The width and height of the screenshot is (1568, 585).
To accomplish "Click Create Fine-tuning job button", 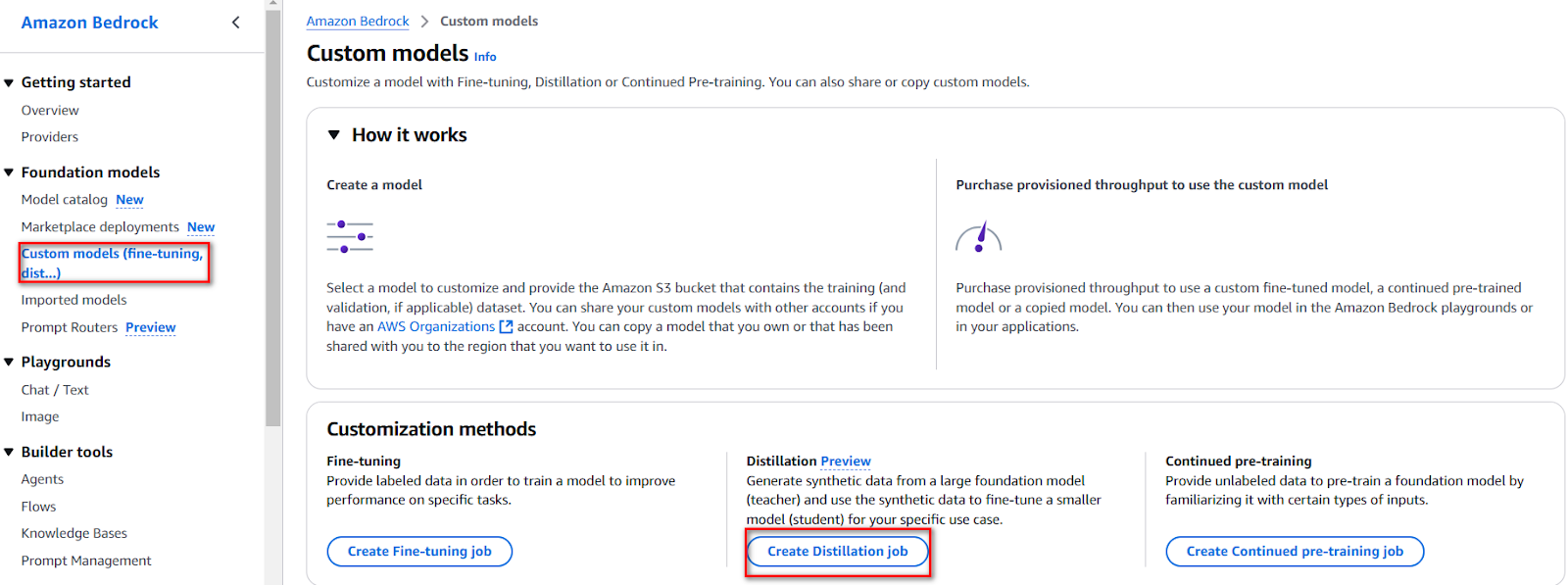I will point(419,552).
